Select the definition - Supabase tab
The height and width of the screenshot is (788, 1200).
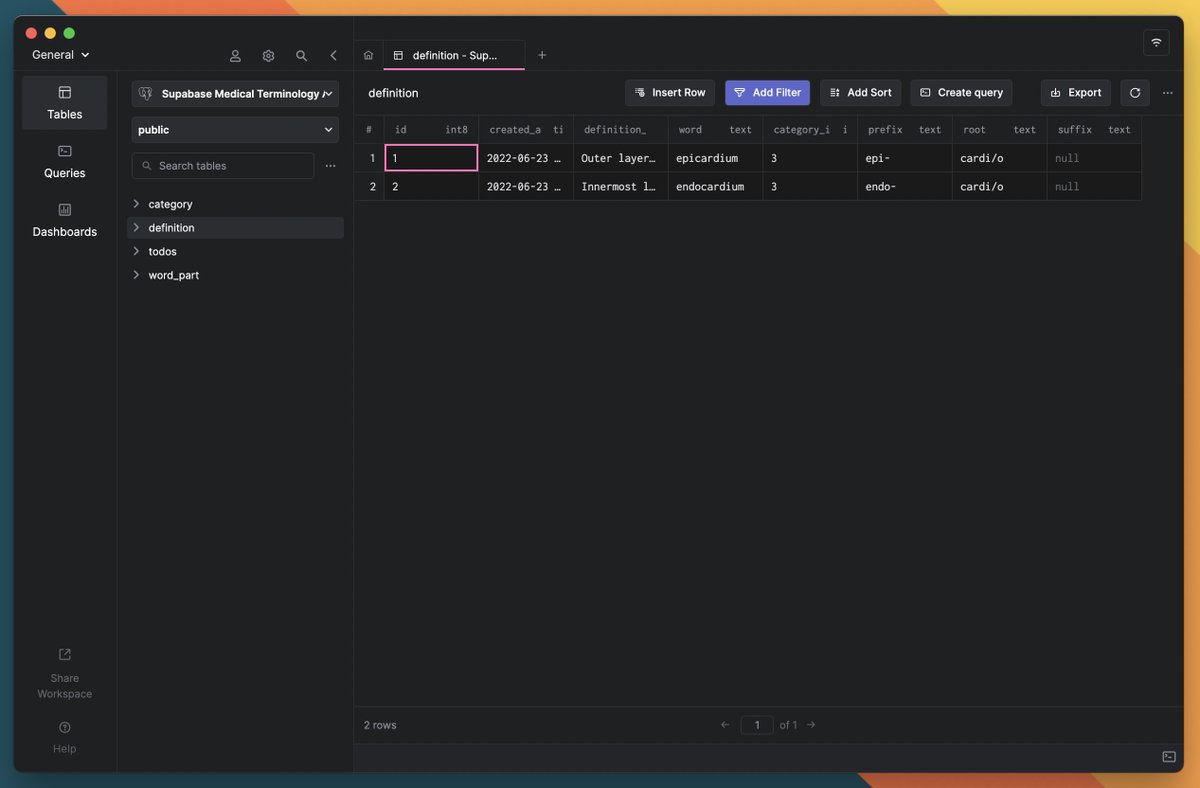(x=454, y=55)
